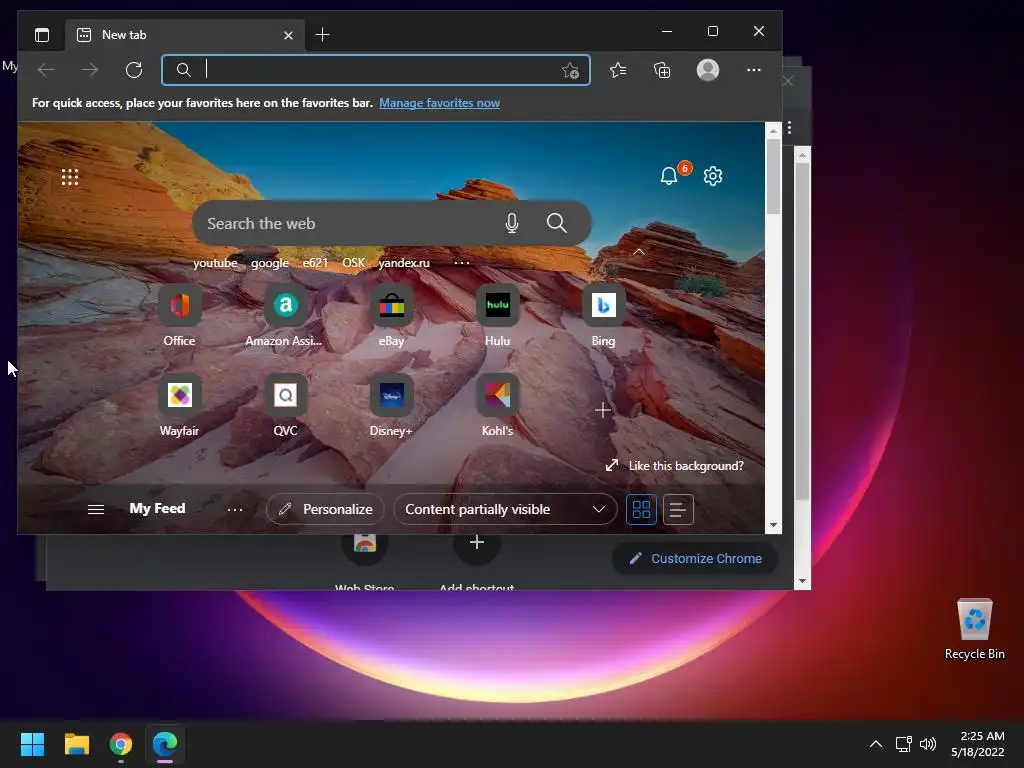
Task: Click the yandex.ru recent search link
Action: (404, 263)
